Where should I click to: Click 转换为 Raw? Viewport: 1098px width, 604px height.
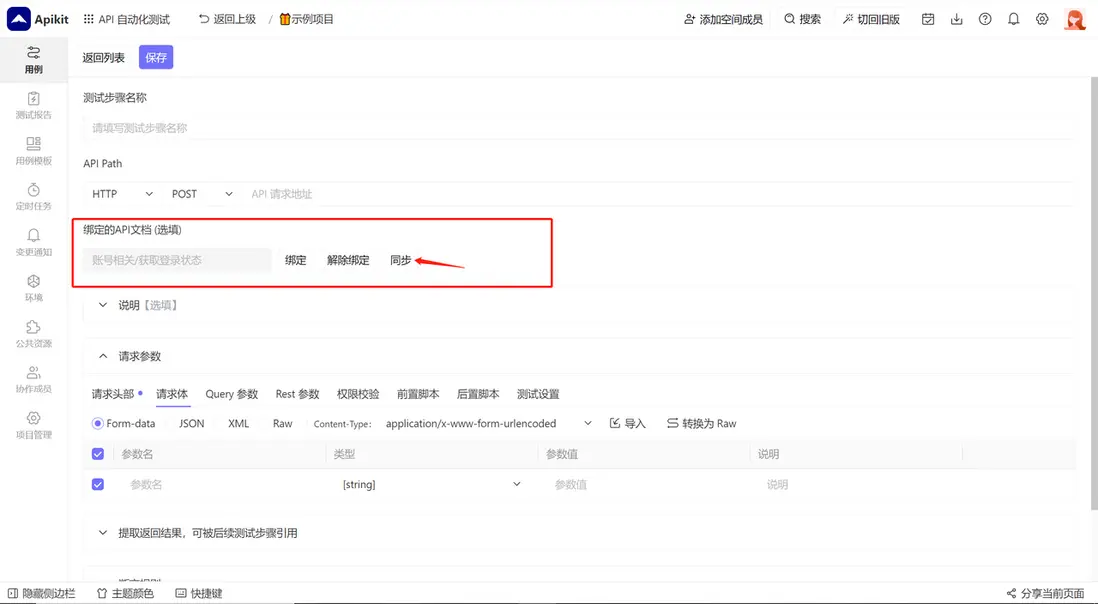702,423
